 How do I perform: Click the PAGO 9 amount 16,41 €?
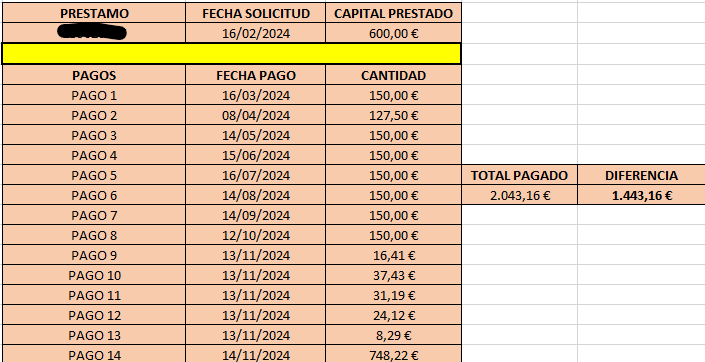click(x=393, y=255)
